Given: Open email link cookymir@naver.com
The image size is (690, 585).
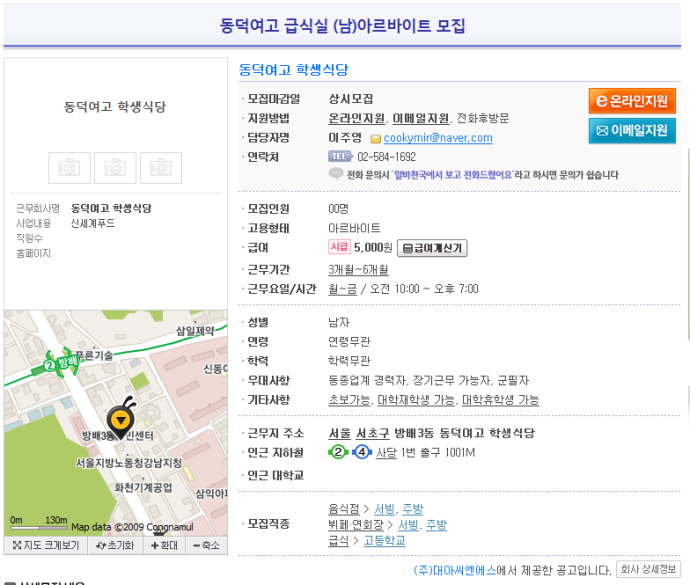Looking at the screenshot, I should point(438,138).
